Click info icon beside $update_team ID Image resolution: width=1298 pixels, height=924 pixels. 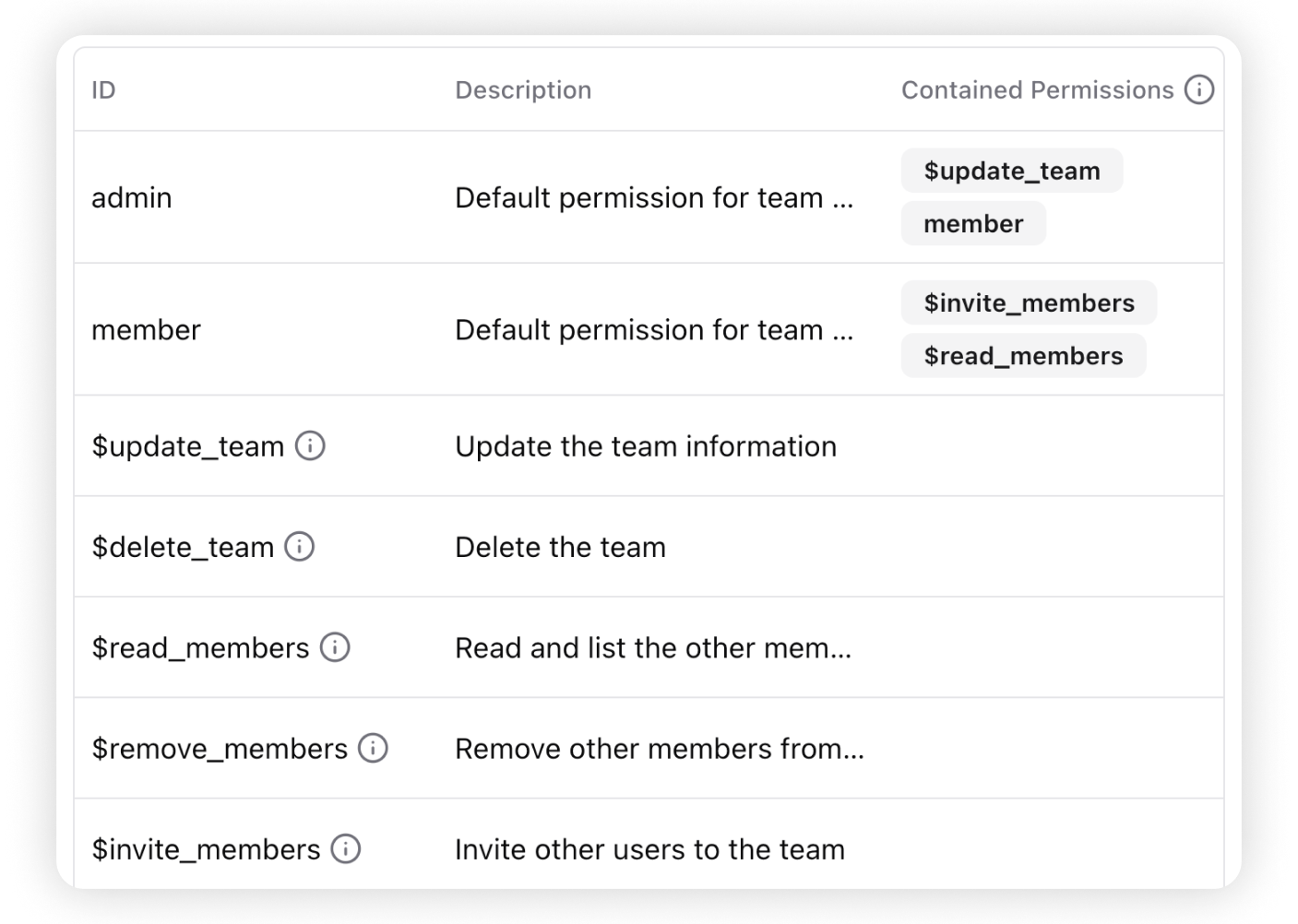310,446
